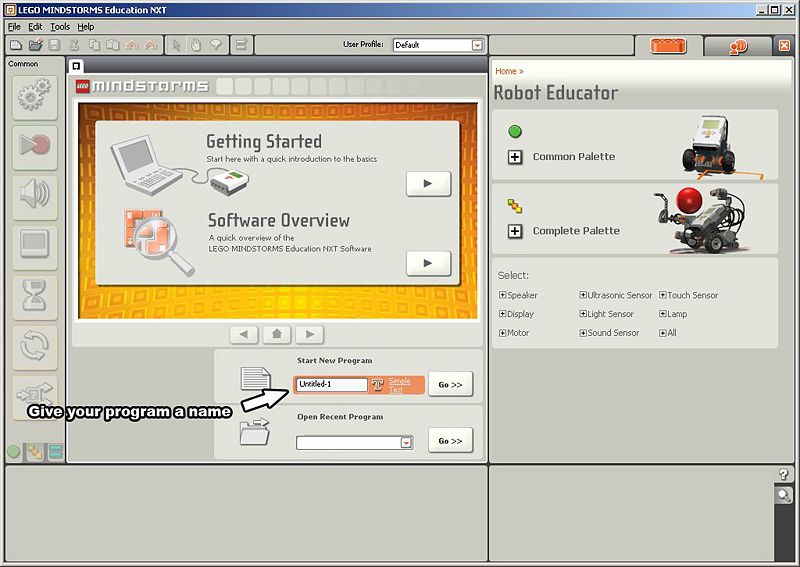The width and height of the screenshot is (800, 567).
Task: Open the My Portal tab
Action: [738, 46]
